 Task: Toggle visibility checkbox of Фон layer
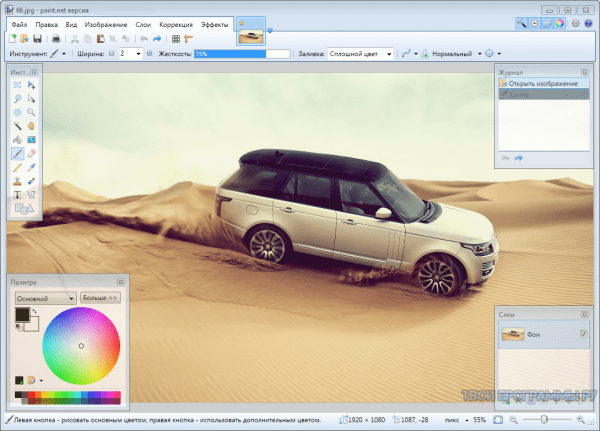pos(584,333)
